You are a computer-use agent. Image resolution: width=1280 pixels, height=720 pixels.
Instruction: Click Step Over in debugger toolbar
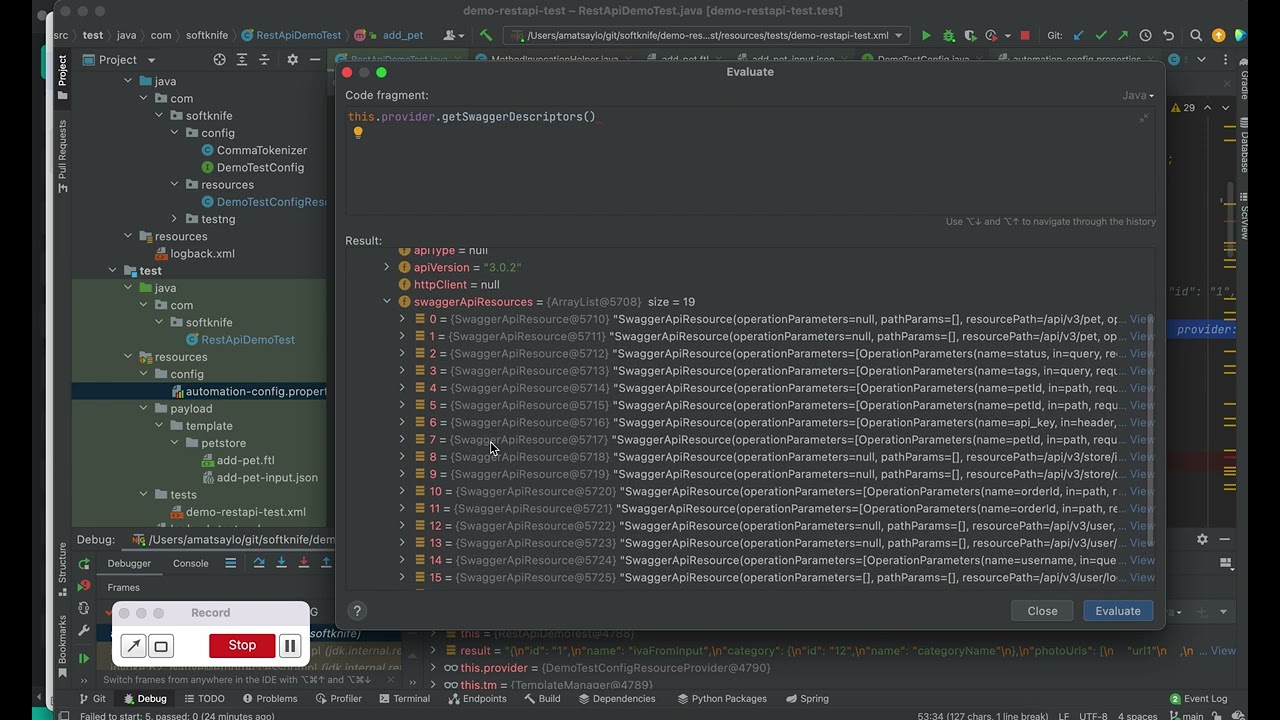coord(259,563)
